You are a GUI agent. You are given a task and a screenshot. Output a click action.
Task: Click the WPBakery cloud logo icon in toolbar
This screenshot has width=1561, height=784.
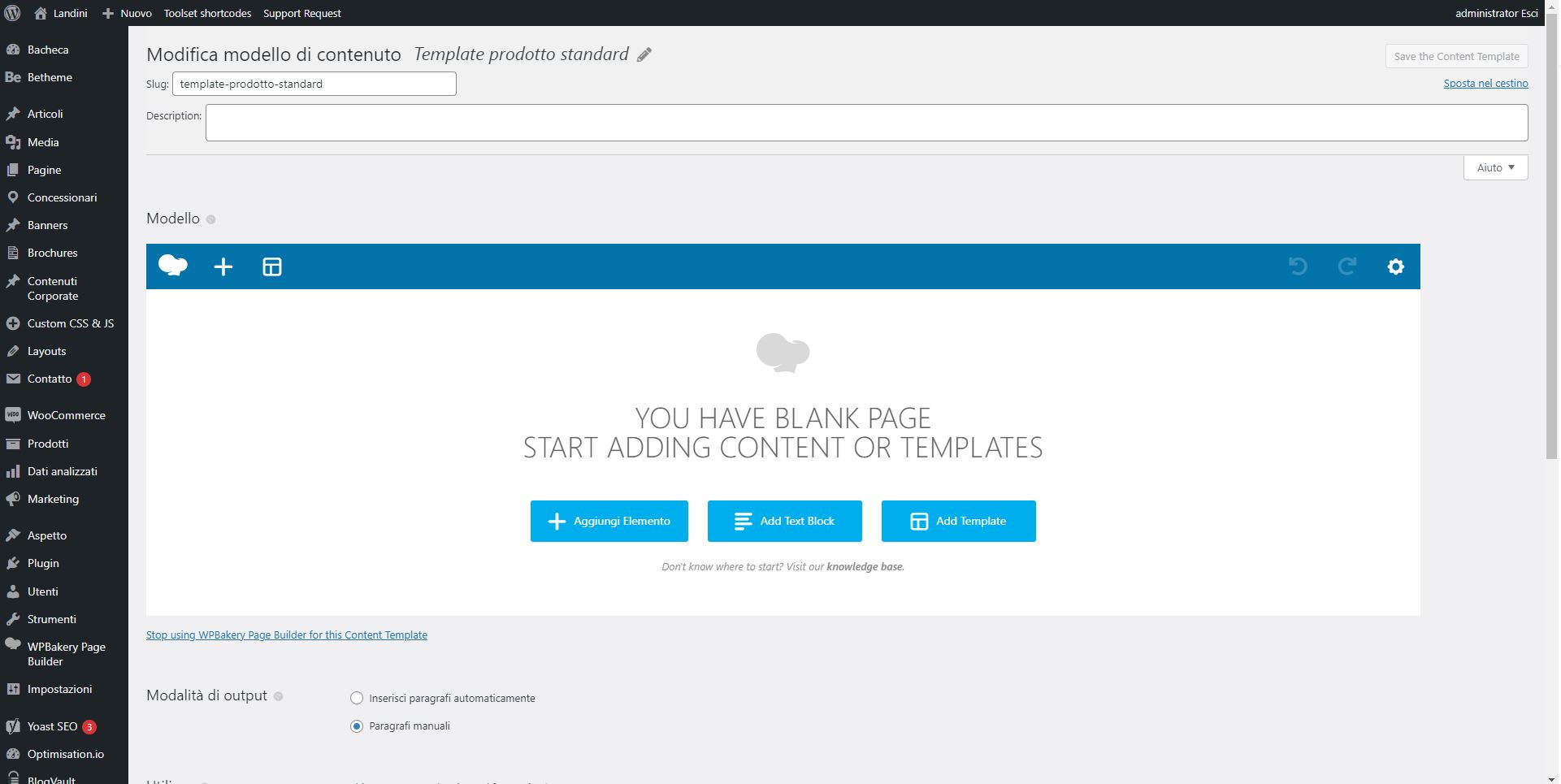tap(173, 266)
